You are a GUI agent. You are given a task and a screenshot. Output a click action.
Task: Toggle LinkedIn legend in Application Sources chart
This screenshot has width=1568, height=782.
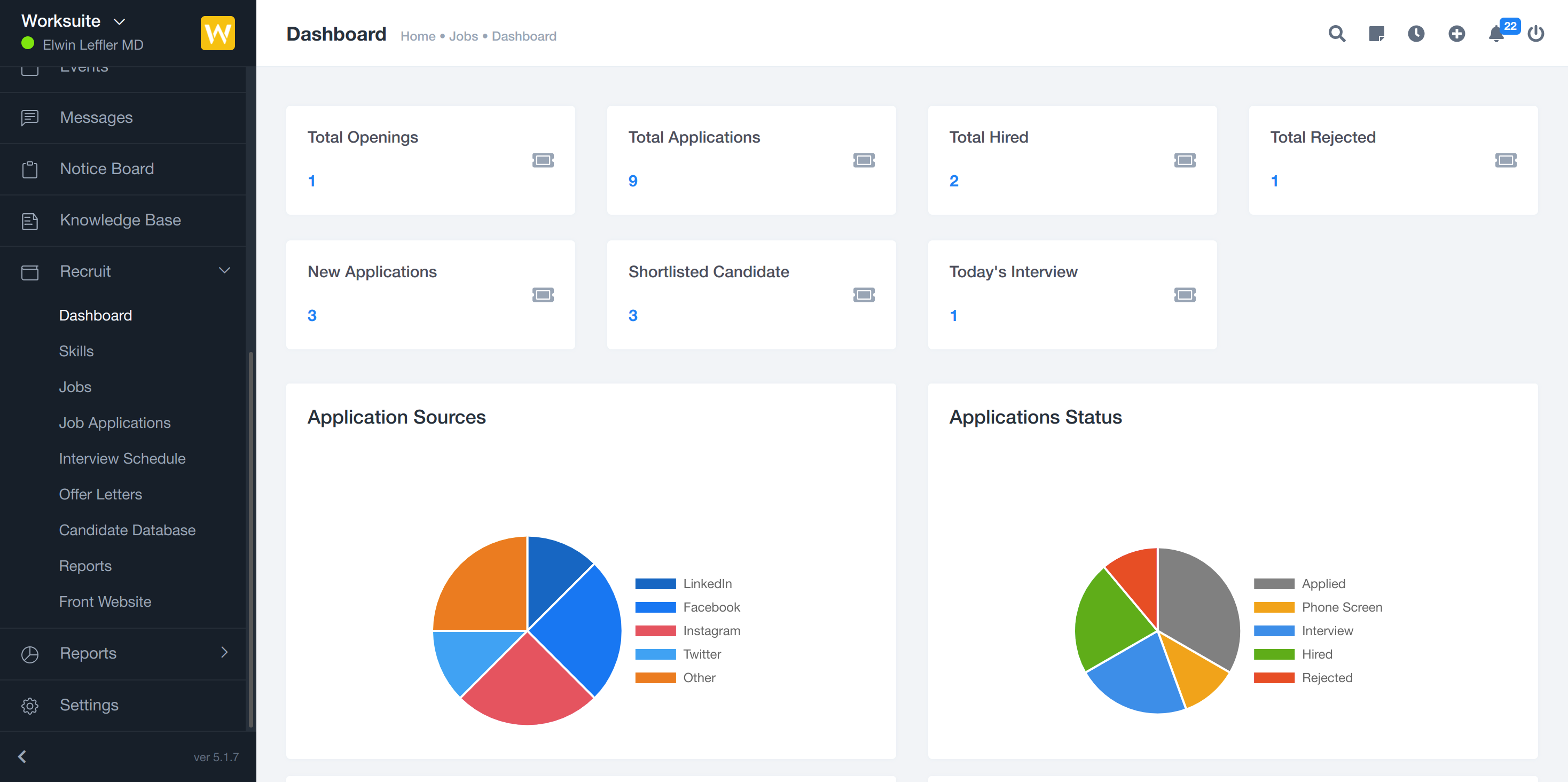706,583
